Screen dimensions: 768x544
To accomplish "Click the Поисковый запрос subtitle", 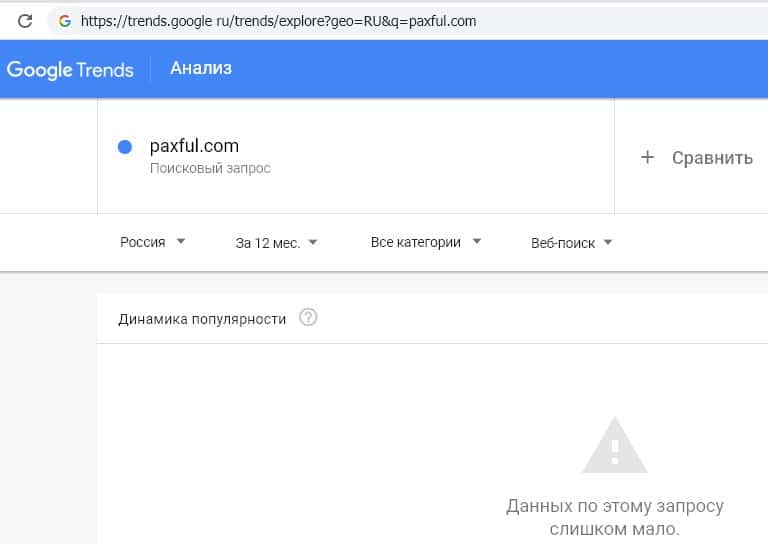I will click(x=210, y=168).
